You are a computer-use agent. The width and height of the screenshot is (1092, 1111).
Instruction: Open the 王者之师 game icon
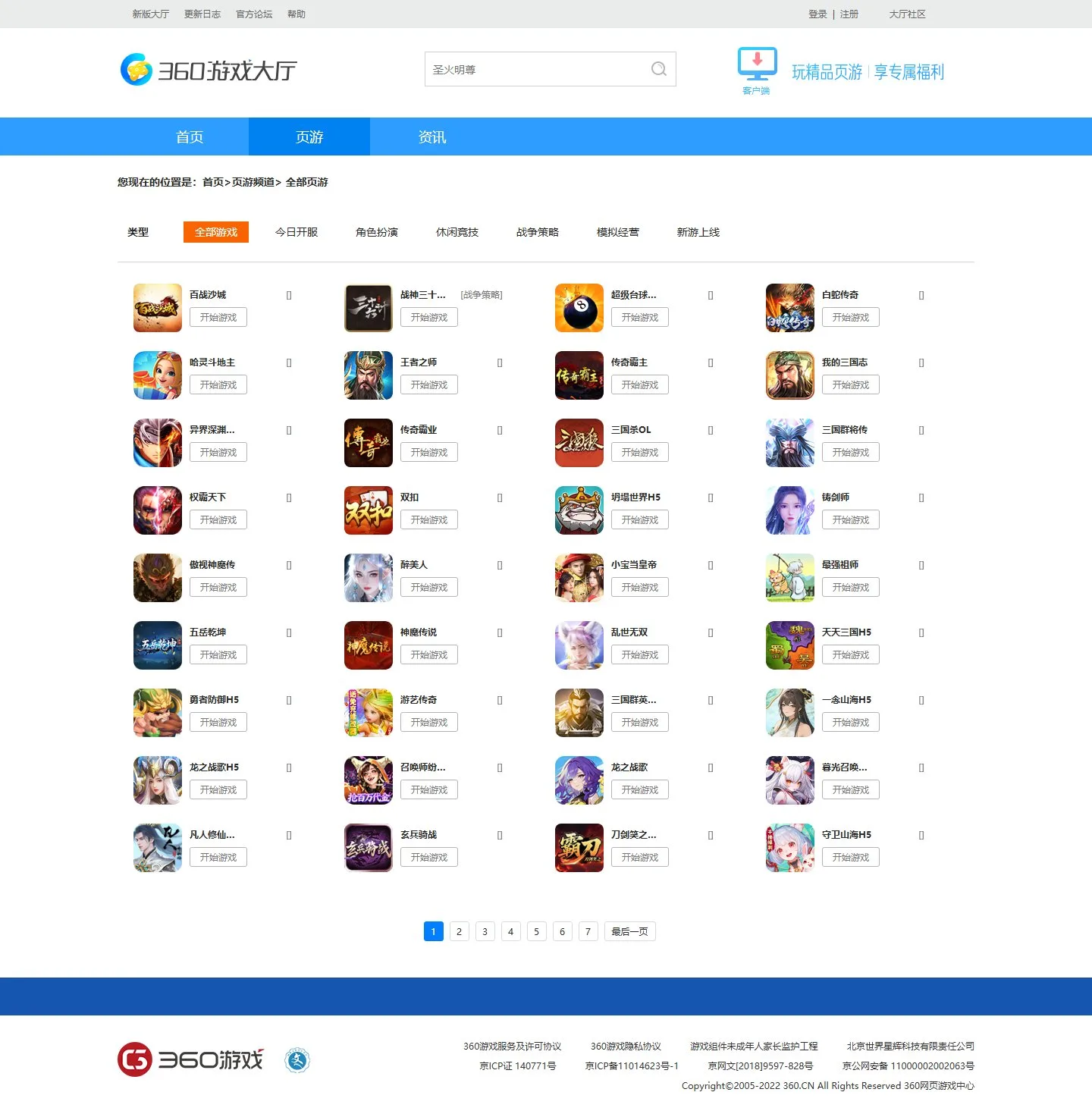click(x=369, y=375)
